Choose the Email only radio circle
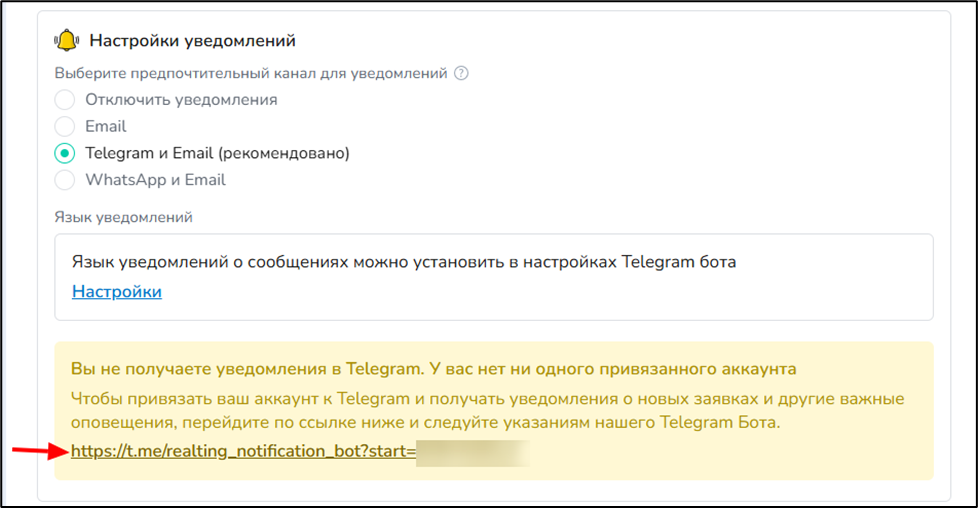Viewport: 978px width, 508px height. tap(64, 127)
